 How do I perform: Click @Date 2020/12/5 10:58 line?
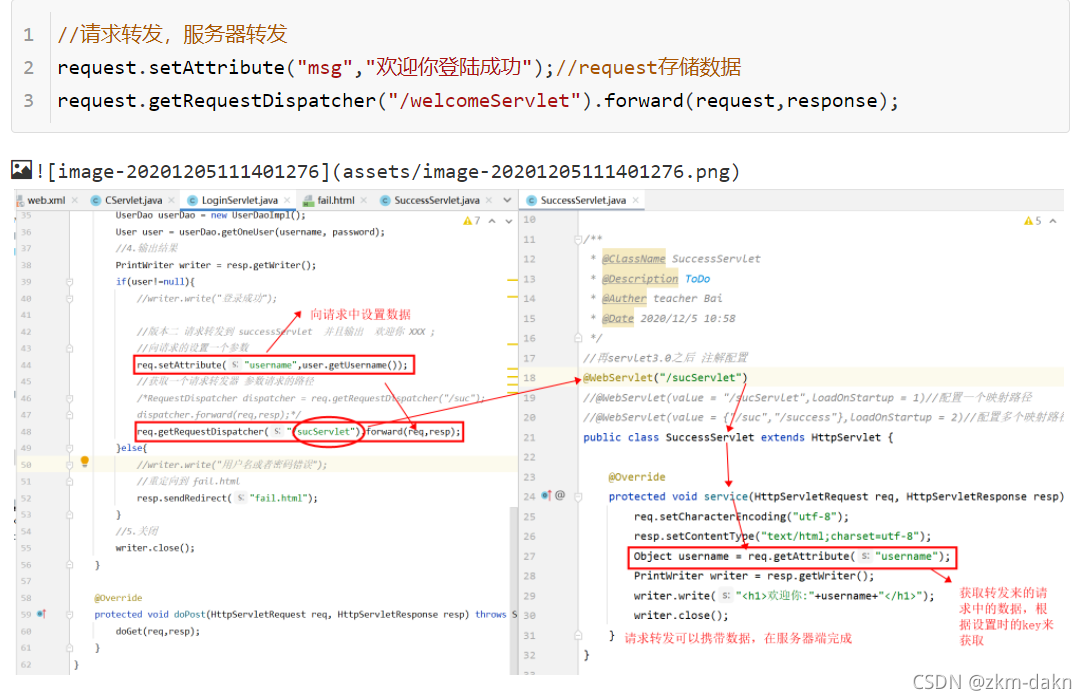click(x=668, y=318)
